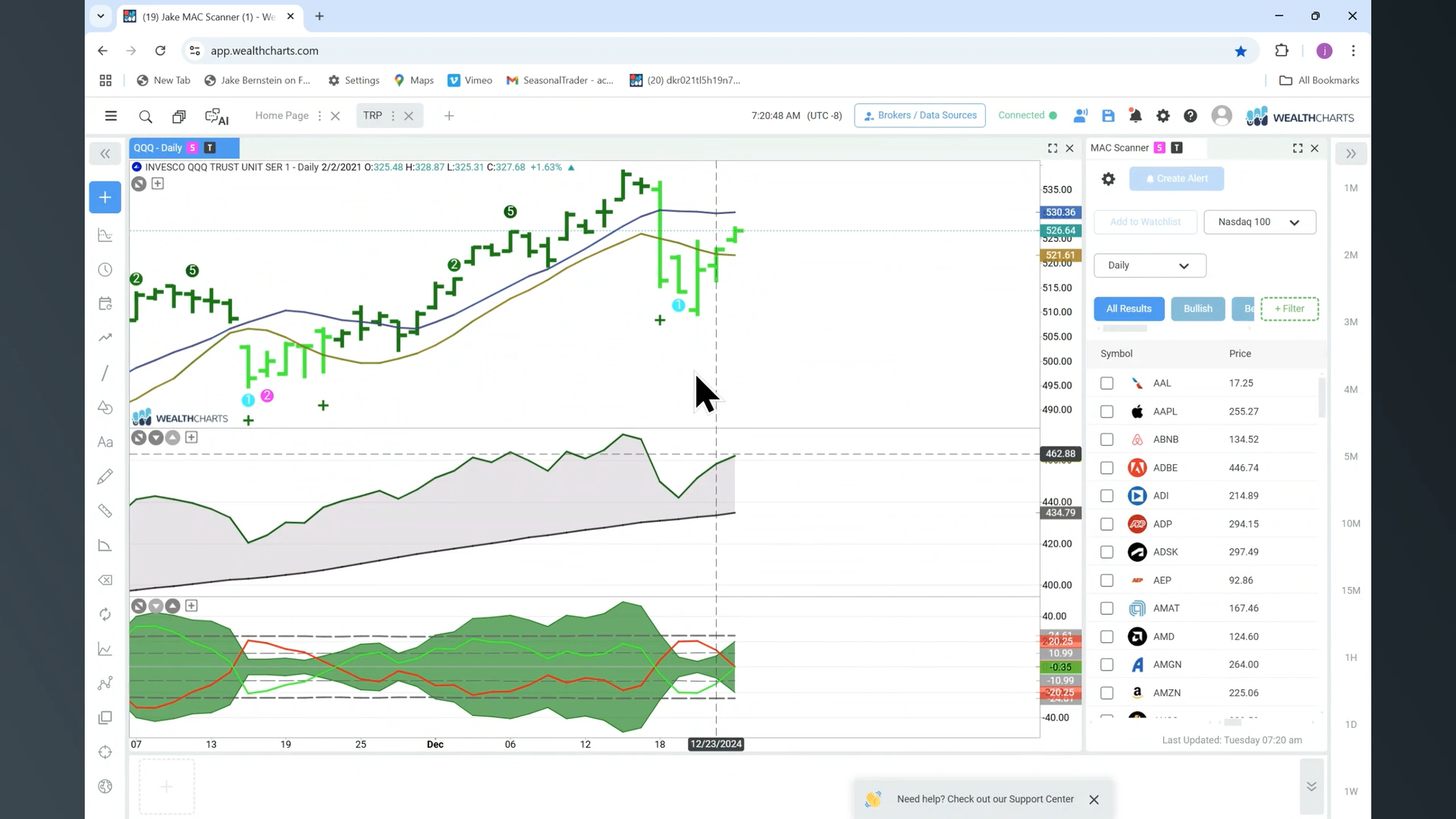The image size is (1456, 819).
Task: Click the 530.36 blue price label
Action: click(1059, 212)
